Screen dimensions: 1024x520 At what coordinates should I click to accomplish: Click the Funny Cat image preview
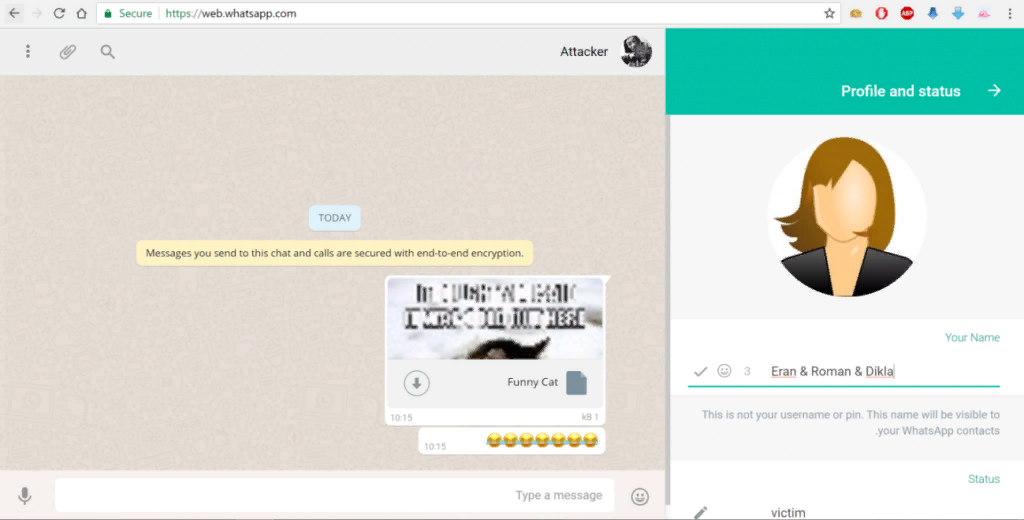[x=495, y=318]
